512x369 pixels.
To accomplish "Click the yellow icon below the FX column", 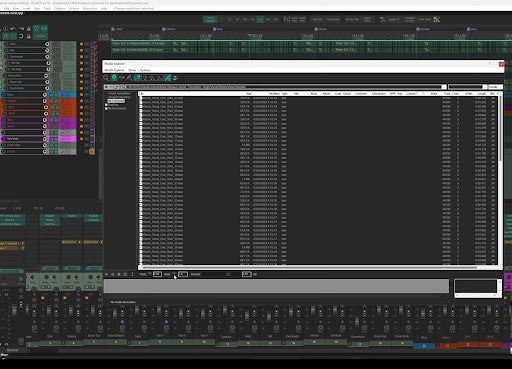I will coord(92,152).
